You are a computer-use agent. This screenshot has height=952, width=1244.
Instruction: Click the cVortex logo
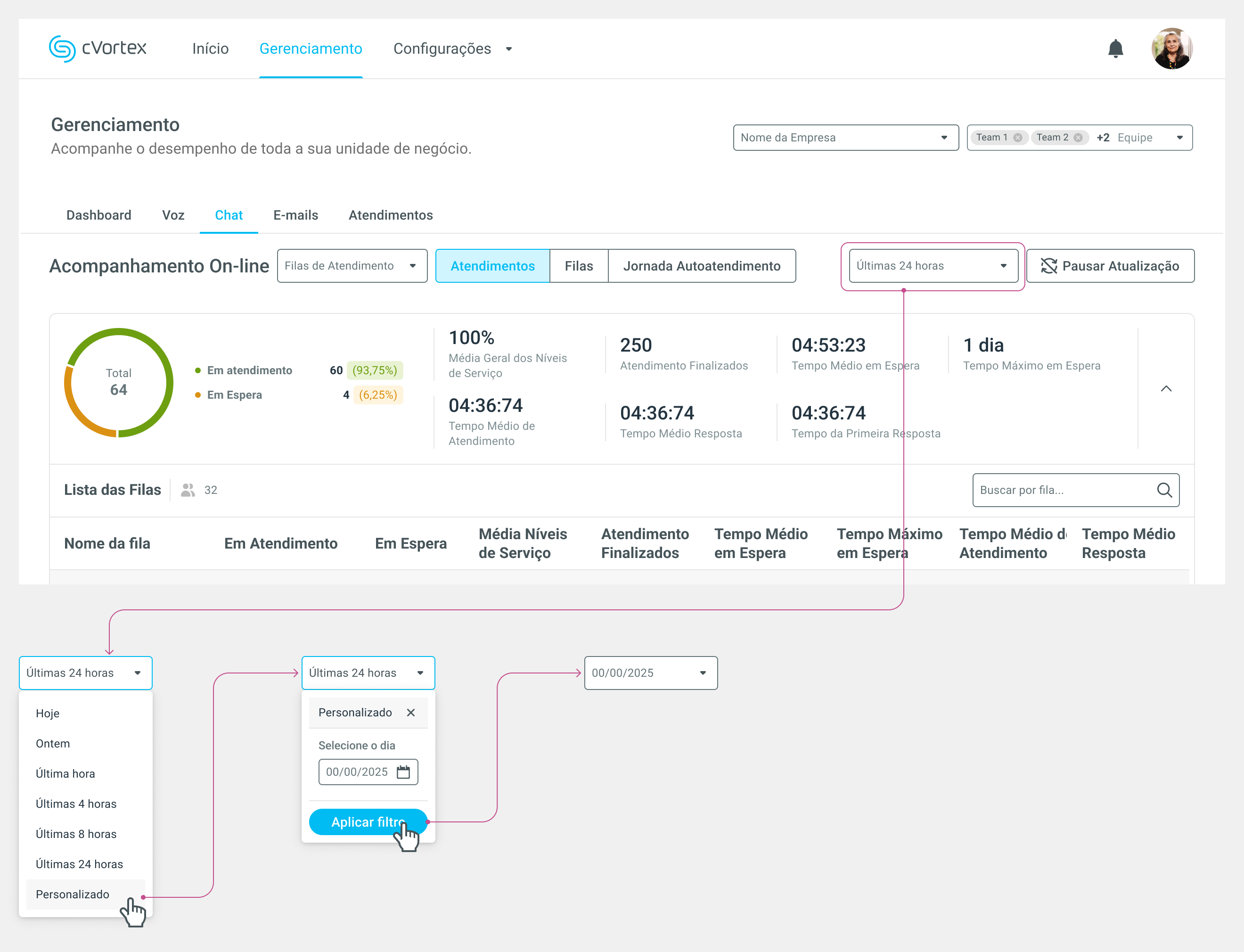click(x=98, y=48)
